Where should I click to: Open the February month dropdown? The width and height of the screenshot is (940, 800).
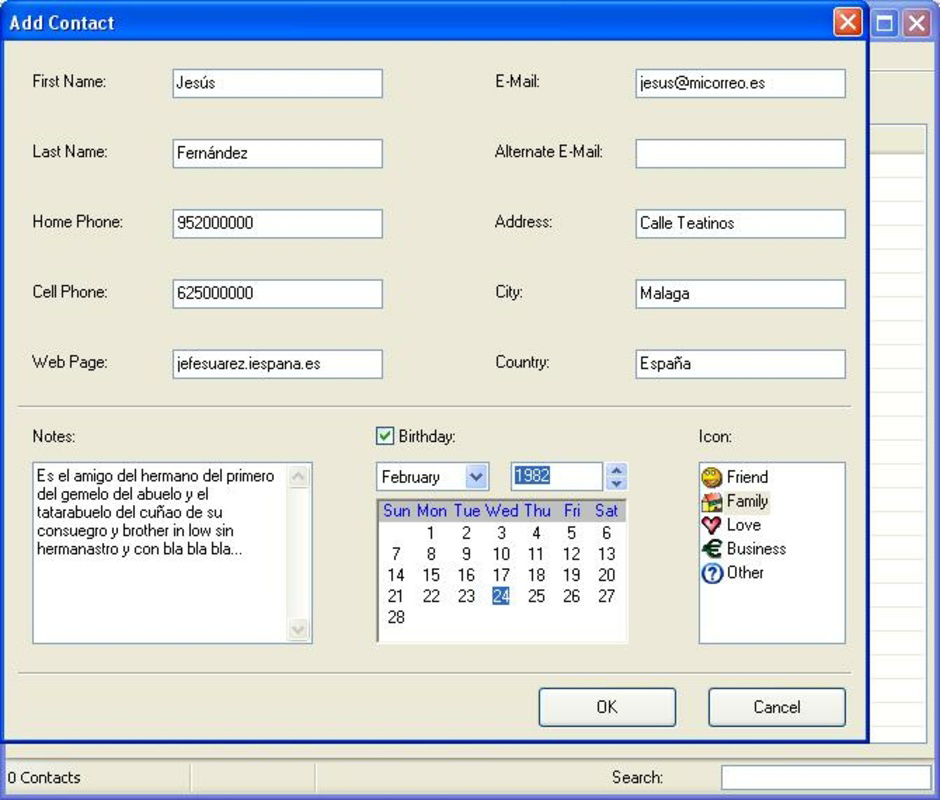tap(477, 477)
